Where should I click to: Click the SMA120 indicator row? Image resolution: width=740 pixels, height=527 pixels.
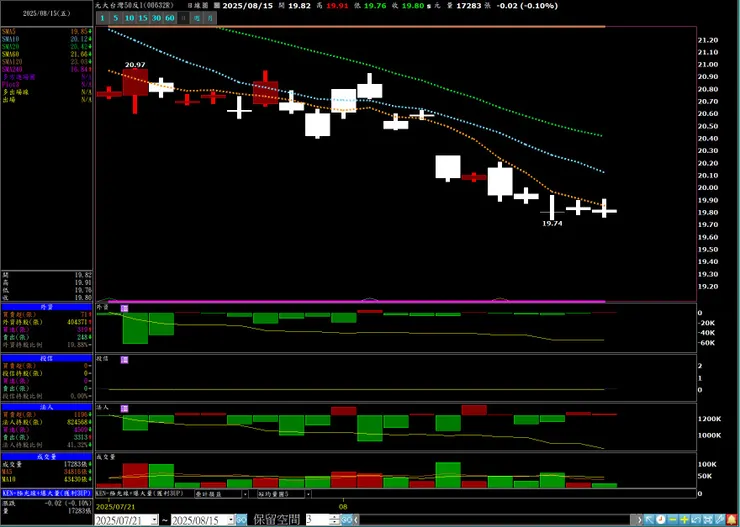[x=47, y=62]
